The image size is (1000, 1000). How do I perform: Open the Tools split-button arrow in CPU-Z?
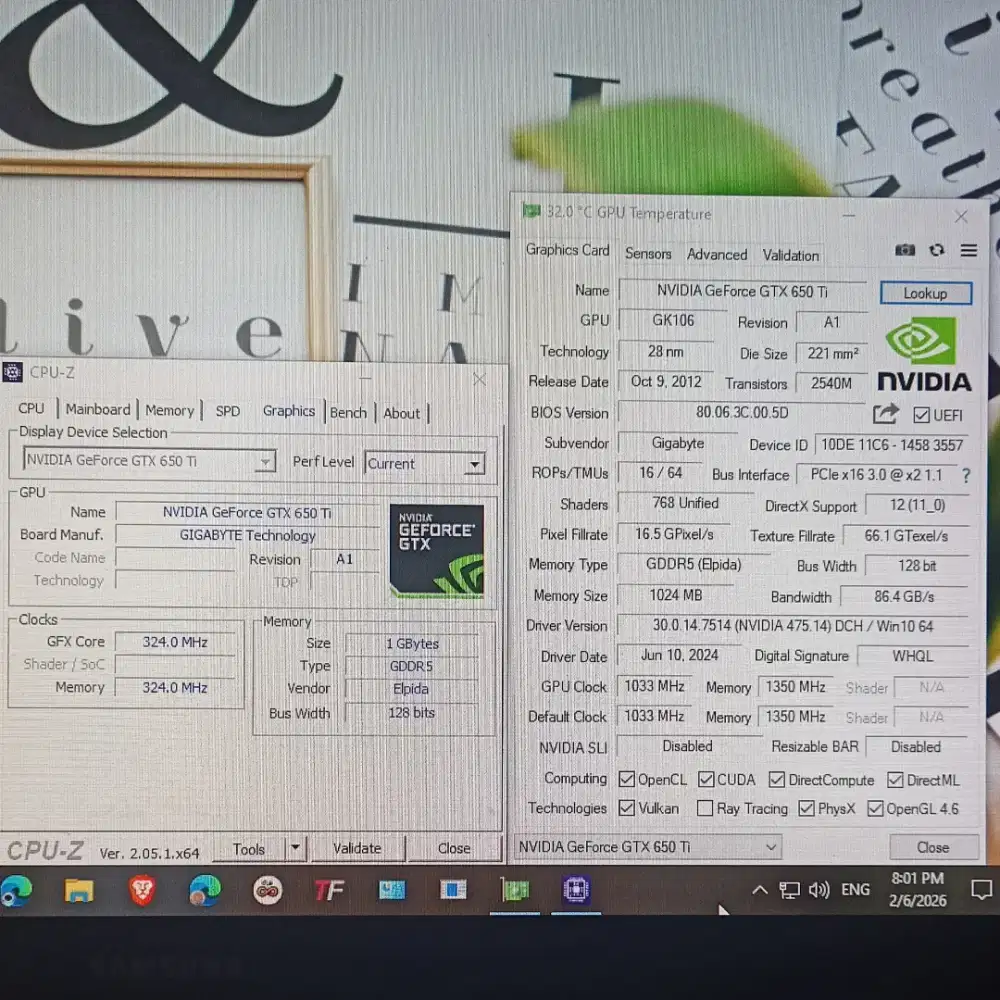[296, 848]
